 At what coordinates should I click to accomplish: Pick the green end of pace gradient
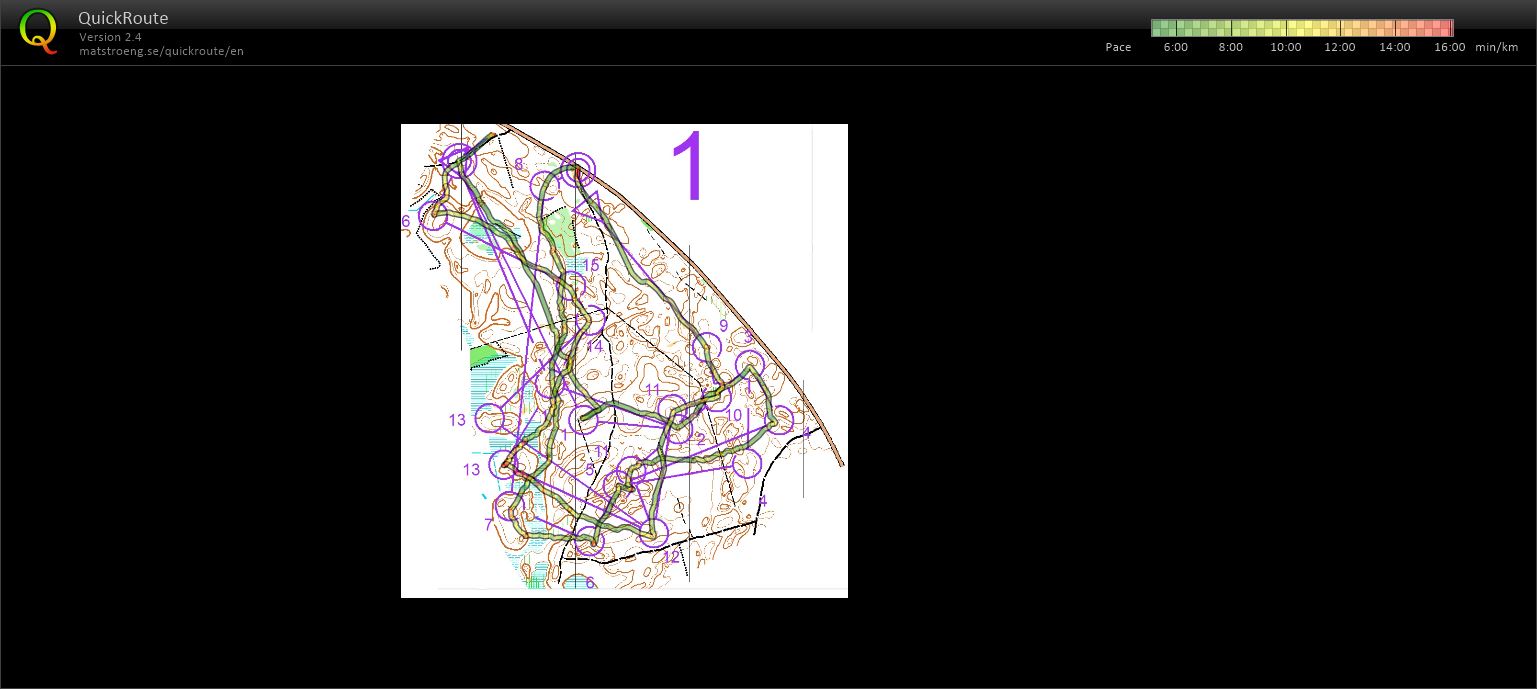click(x=1160, y=28)
